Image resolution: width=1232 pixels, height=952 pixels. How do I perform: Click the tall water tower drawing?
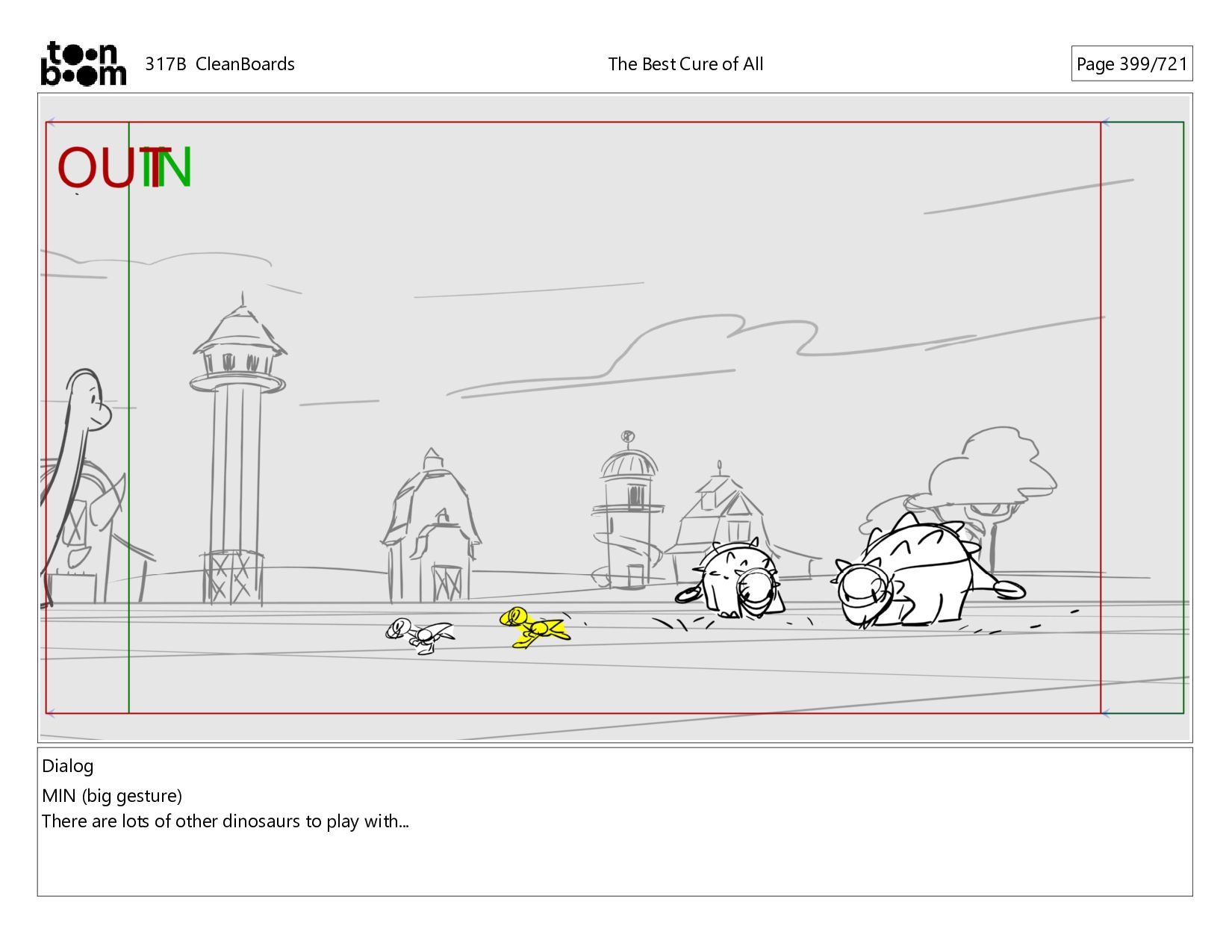239,449
